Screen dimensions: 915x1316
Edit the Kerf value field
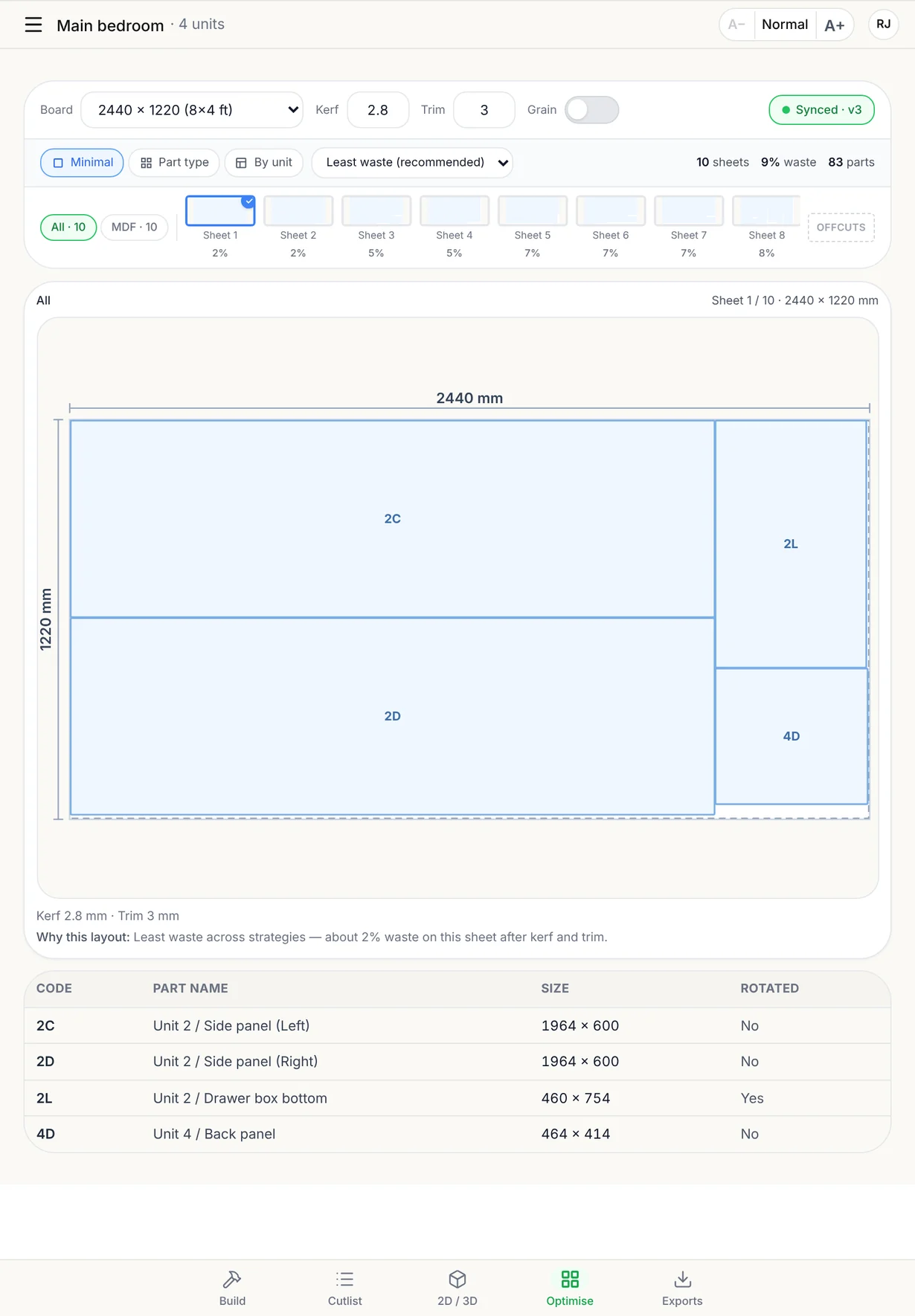point(378,110)
